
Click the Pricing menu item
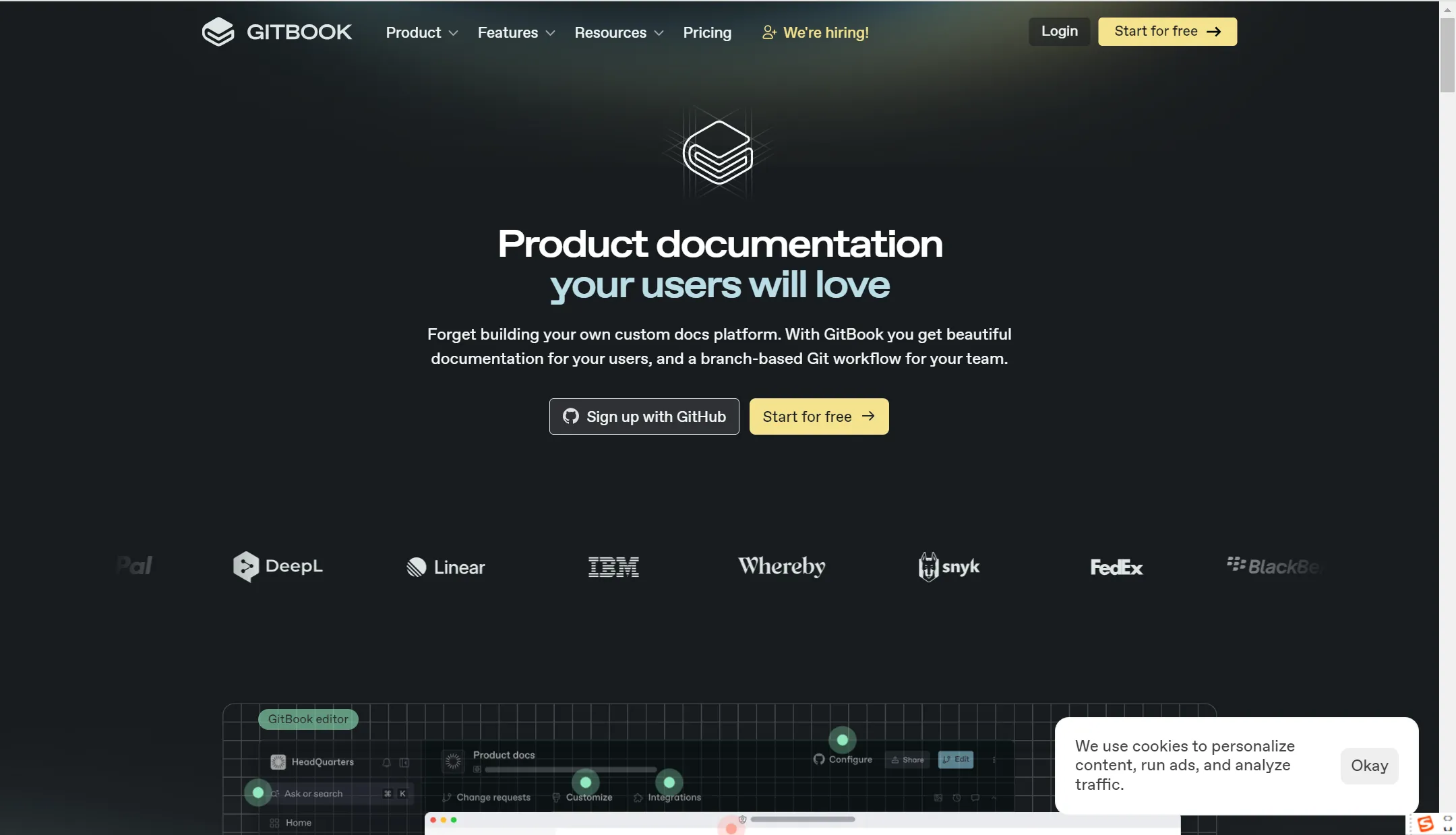click(707, 31)
